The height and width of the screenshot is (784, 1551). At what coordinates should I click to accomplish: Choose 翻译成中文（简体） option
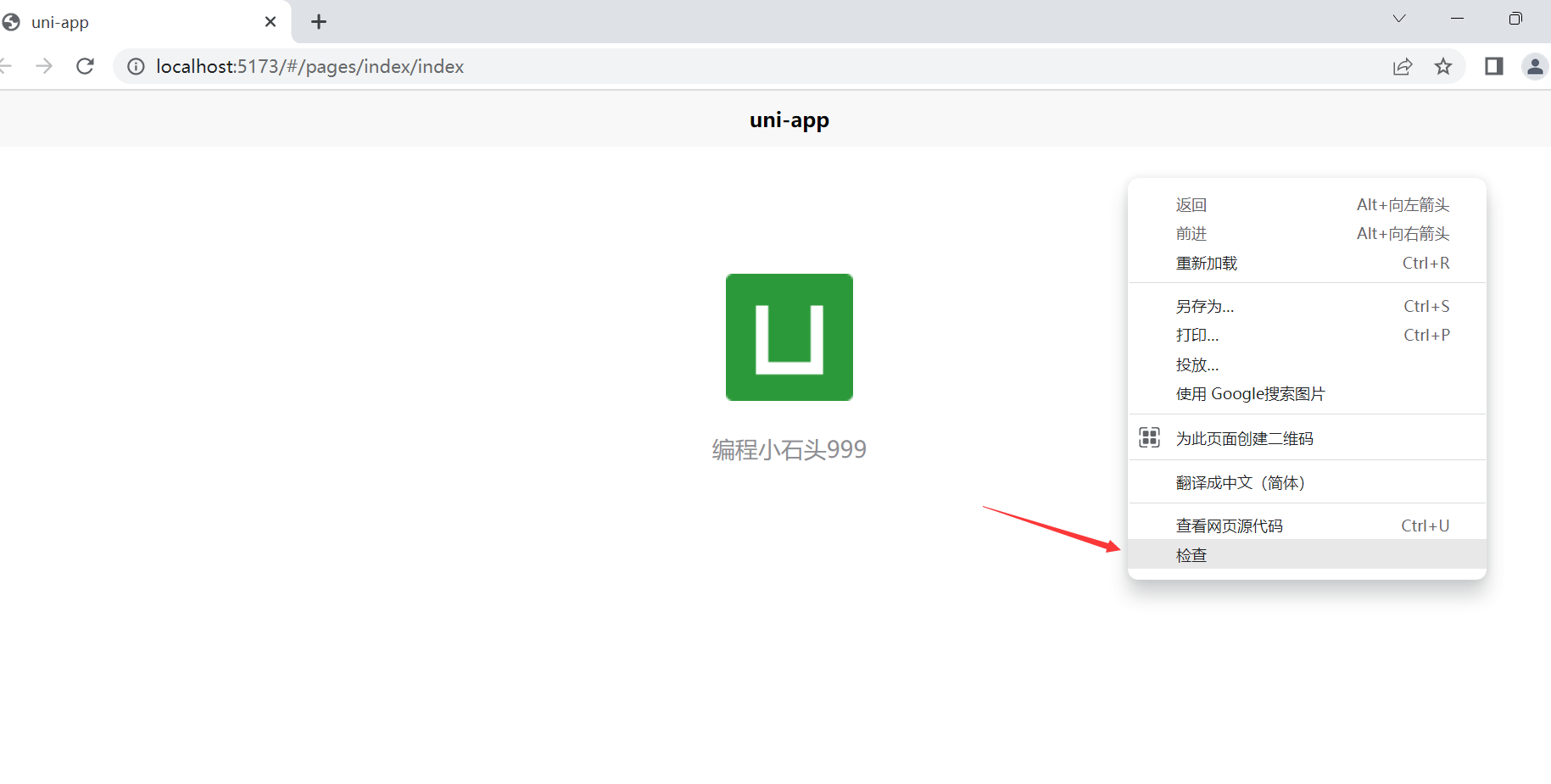tap(1307, 483)
